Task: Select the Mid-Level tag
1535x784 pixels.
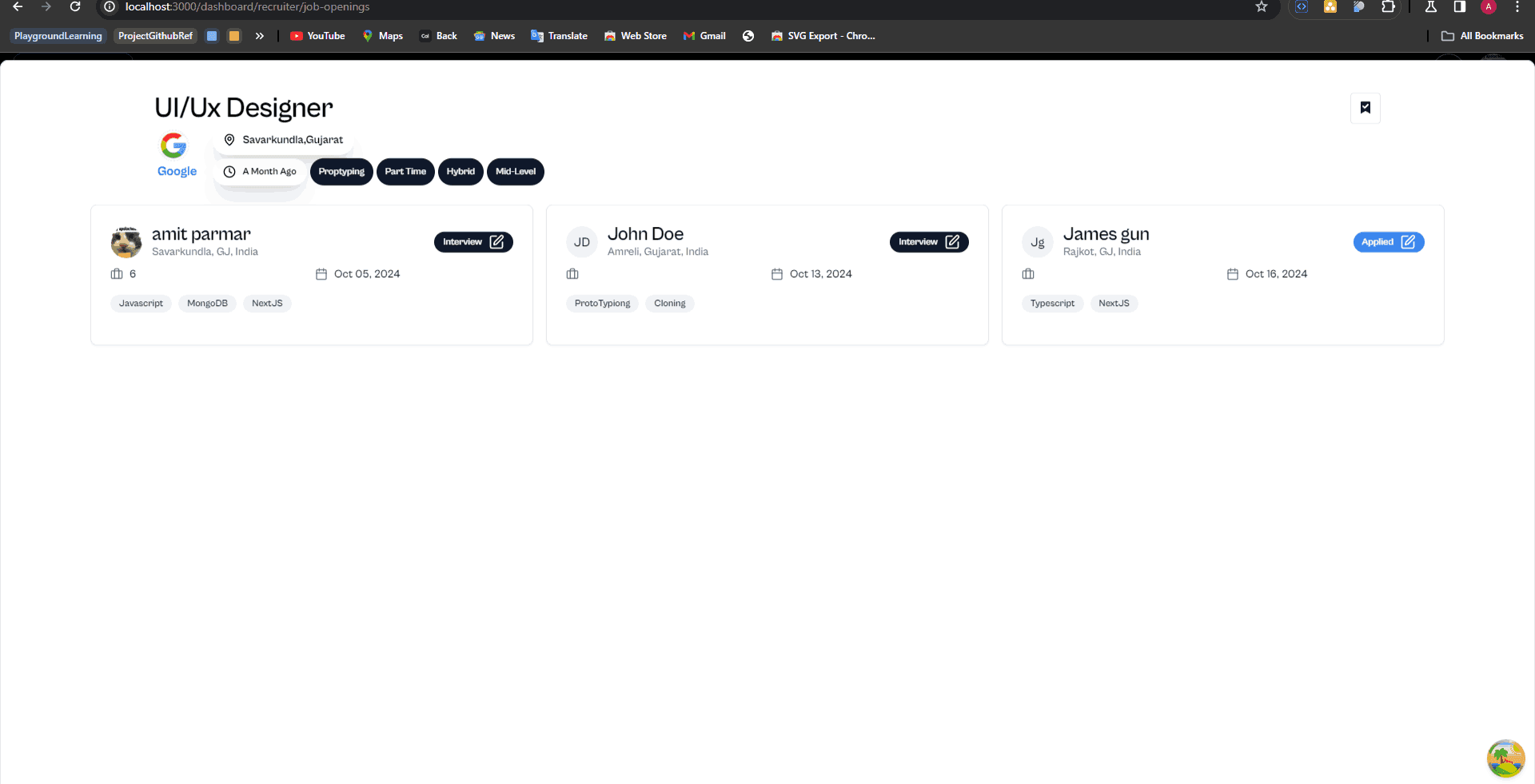Action: [x=516, y=172]
